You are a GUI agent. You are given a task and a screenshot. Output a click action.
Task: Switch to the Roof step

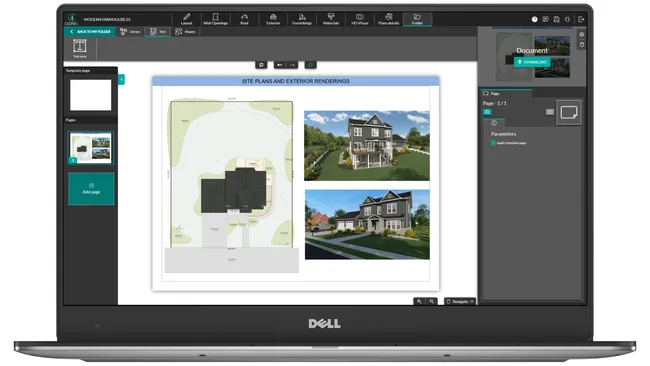[244, 19]
